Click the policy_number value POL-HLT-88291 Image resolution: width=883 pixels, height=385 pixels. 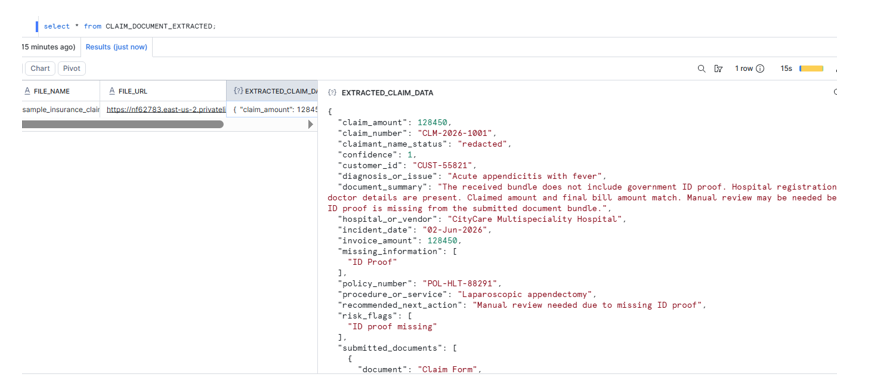click(461, 283)
